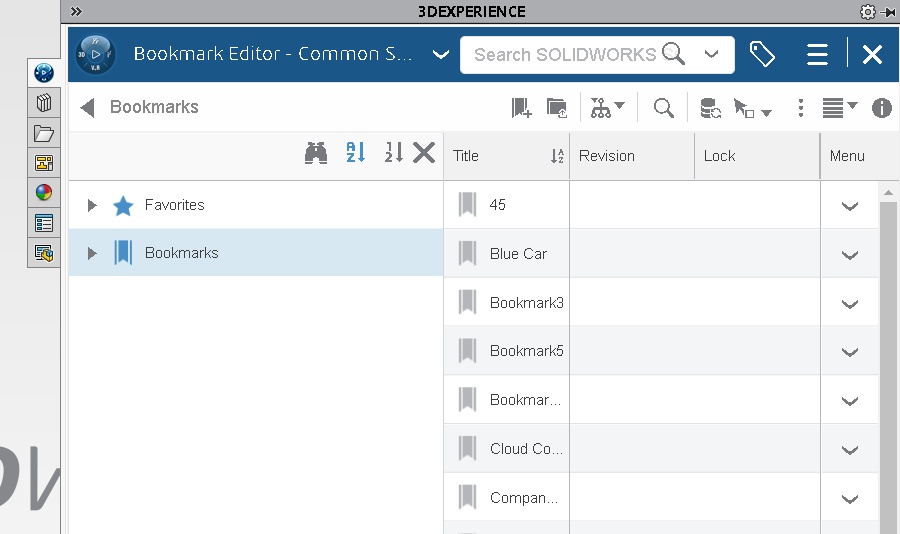Open the information panel icon
Screen dimensions: 900x534
(x=881, y=108)
